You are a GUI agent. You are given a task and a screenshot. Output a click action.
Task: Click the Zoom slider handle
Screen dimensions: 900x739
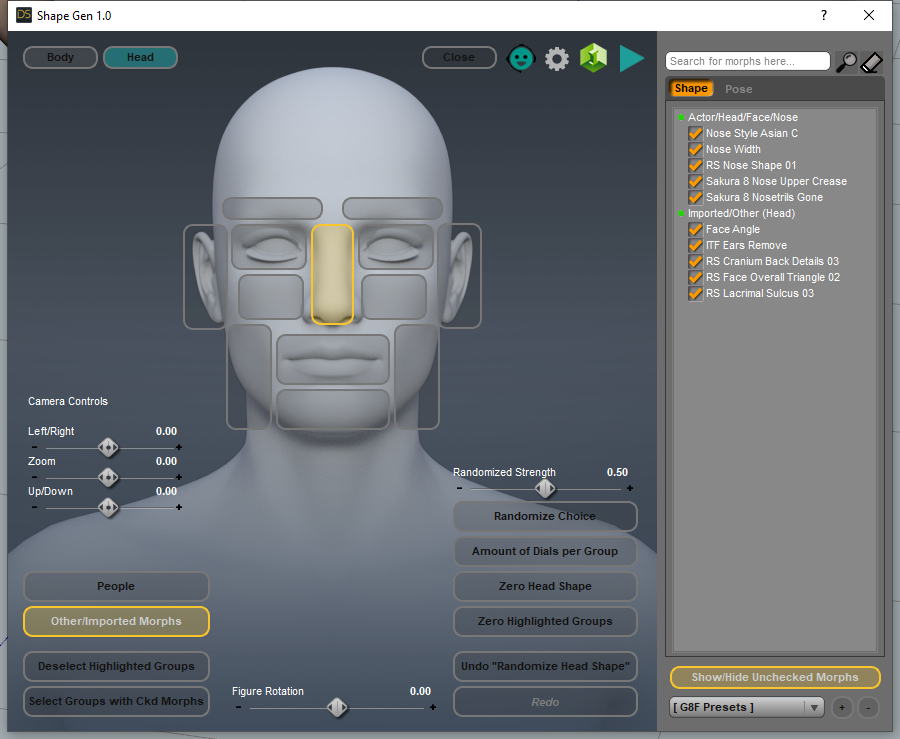pos(108,477)
